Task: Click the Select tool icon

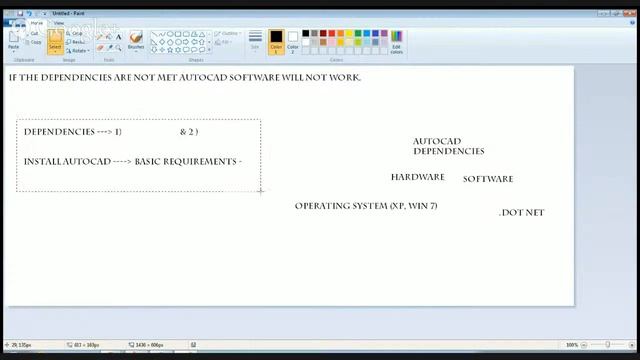Action: point(55,37)
